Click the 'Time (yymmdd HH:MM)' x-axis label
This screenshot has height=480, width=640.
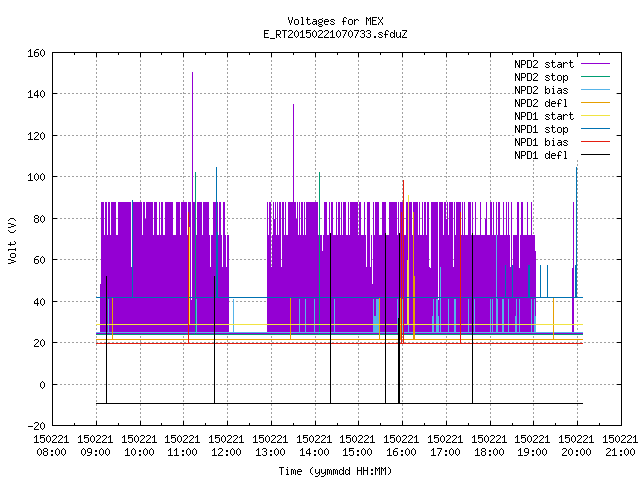(335, 471)
